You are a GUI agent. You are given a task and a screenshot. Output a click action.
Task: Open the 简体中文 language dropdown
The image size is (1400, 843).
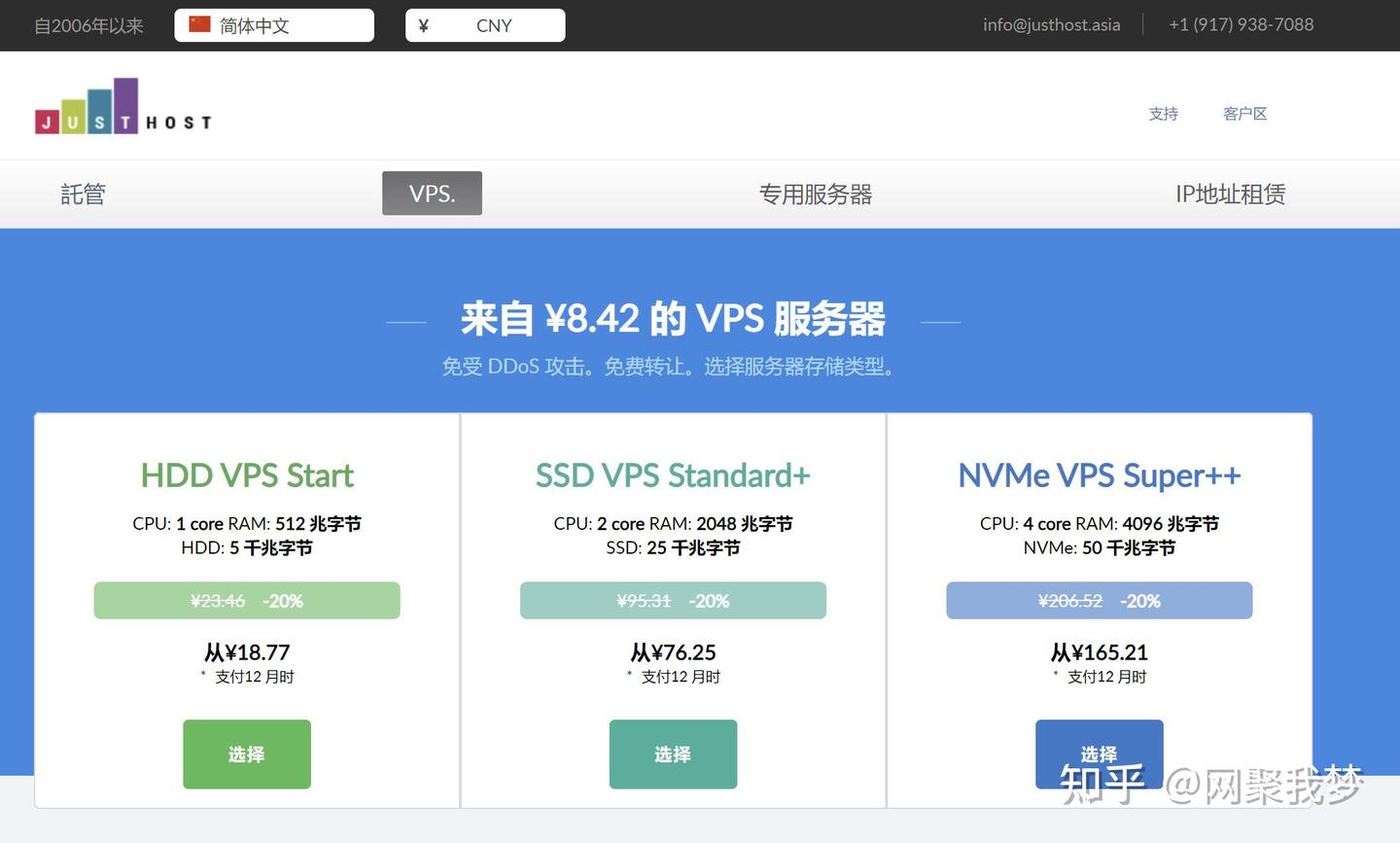pyautogui.click(x=274, y=25)
